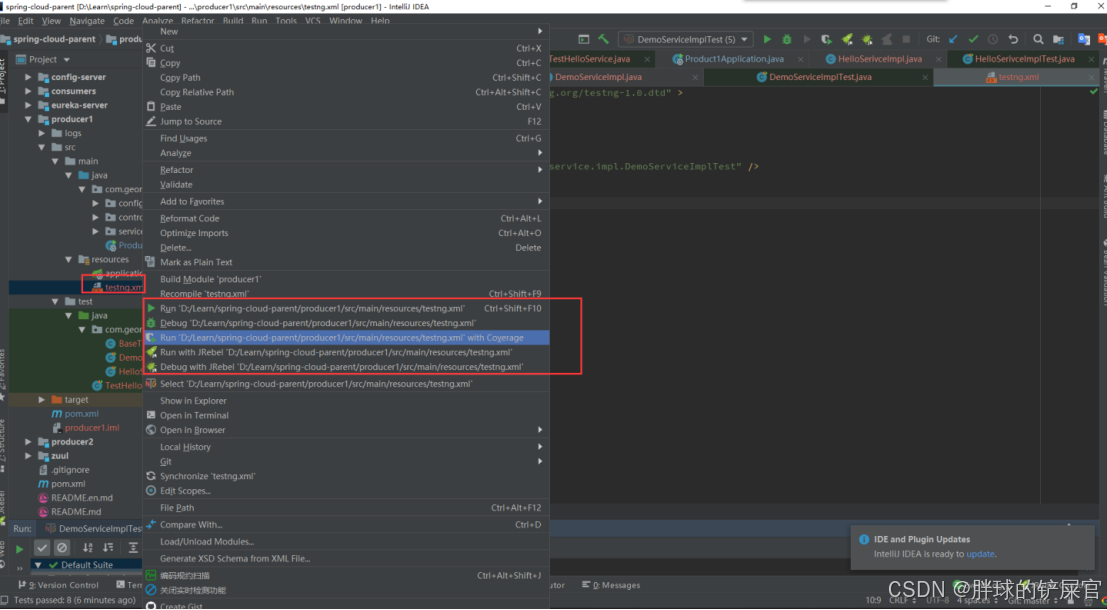The width and height of the screenshot is (1107, 610).
Task: Open the View menu in menu bar
Action: tap(52, 21)
